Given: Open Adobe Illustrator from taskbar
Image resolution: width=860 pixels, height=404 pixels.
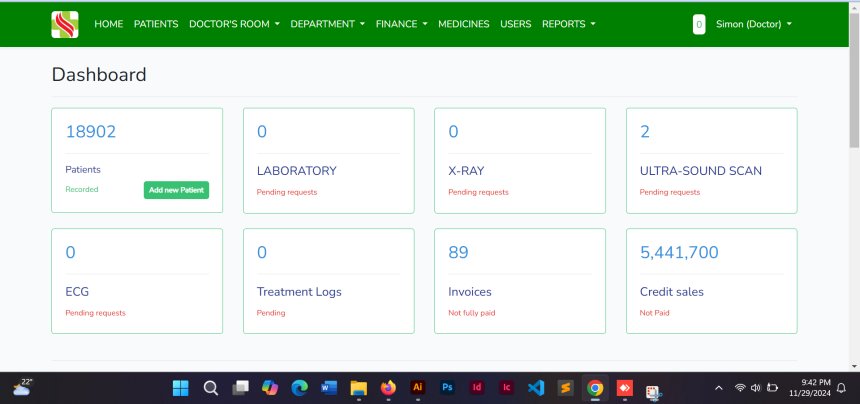Looking at the screenshot, I should (418, 388).
